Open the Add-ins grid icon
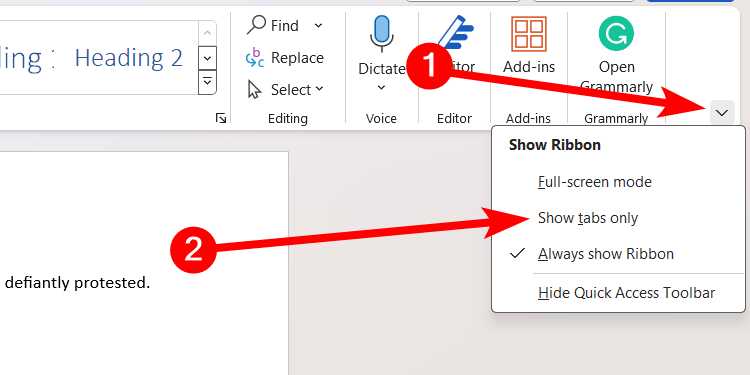The image size is (750, 375). pyautogui.click(x=529, y=33)
